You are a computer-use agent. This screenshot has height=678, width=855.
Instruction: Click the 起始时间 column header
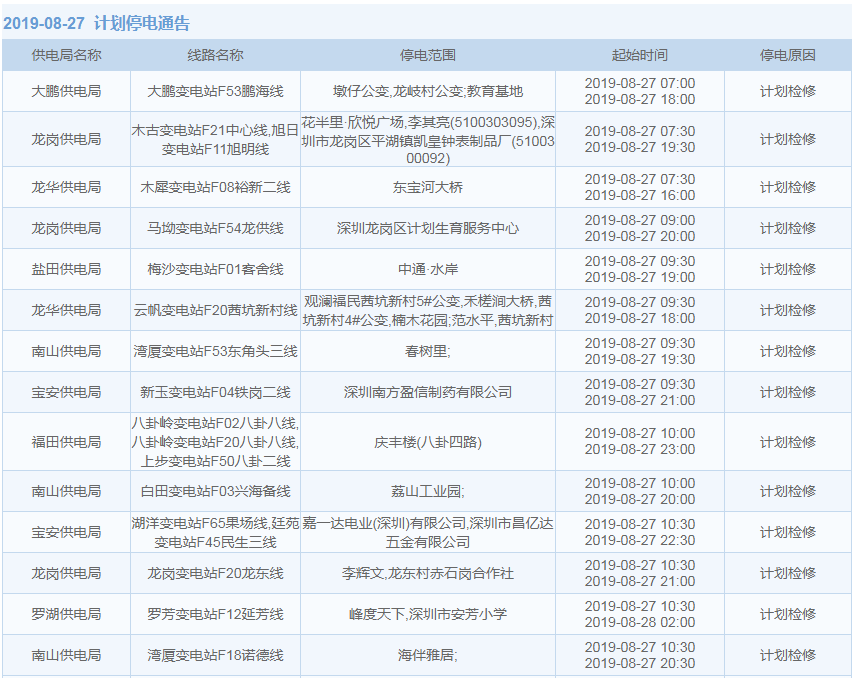[639, 55]
